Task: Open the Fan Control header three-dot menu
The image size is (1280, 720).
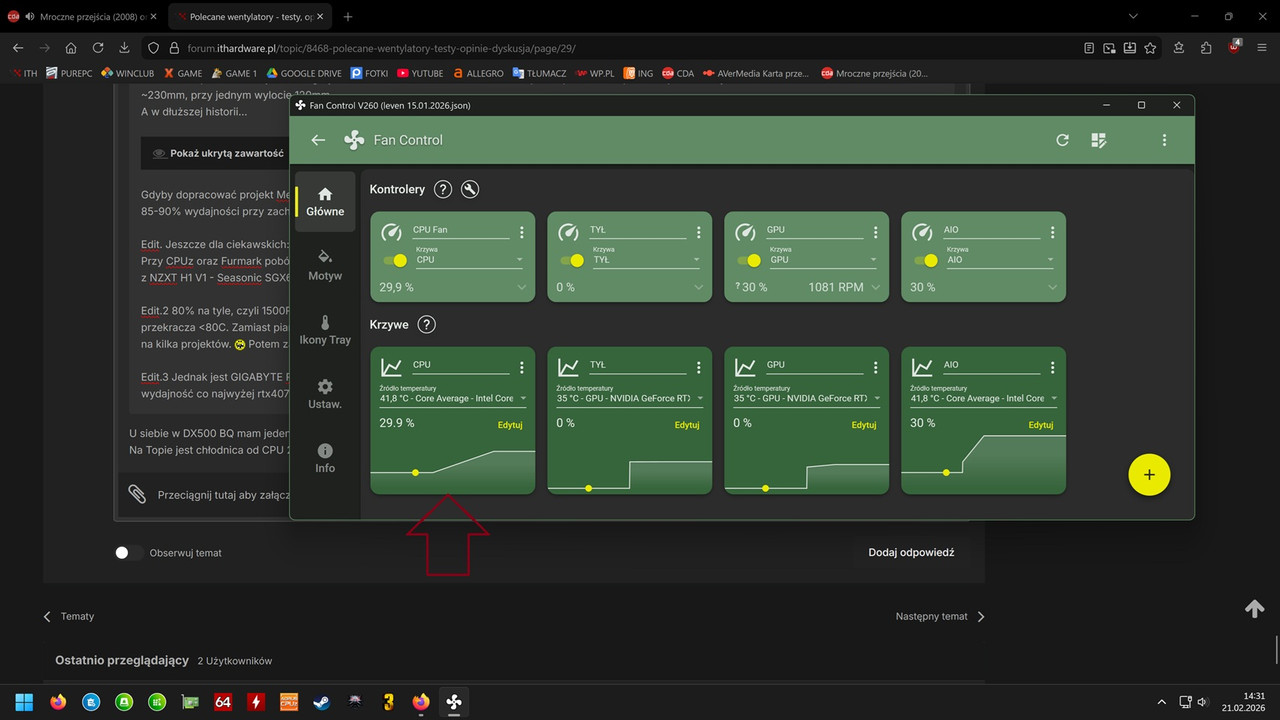Action: (x=1164, y=140)
